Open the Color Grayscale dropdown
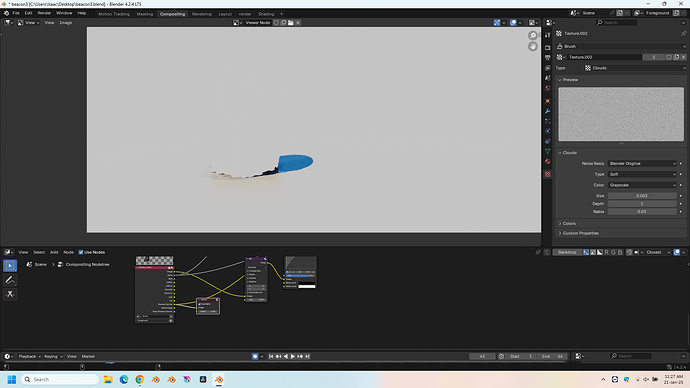Image resolution: width=690 pixels, height=388 pixels. click(x=642, y=185)
